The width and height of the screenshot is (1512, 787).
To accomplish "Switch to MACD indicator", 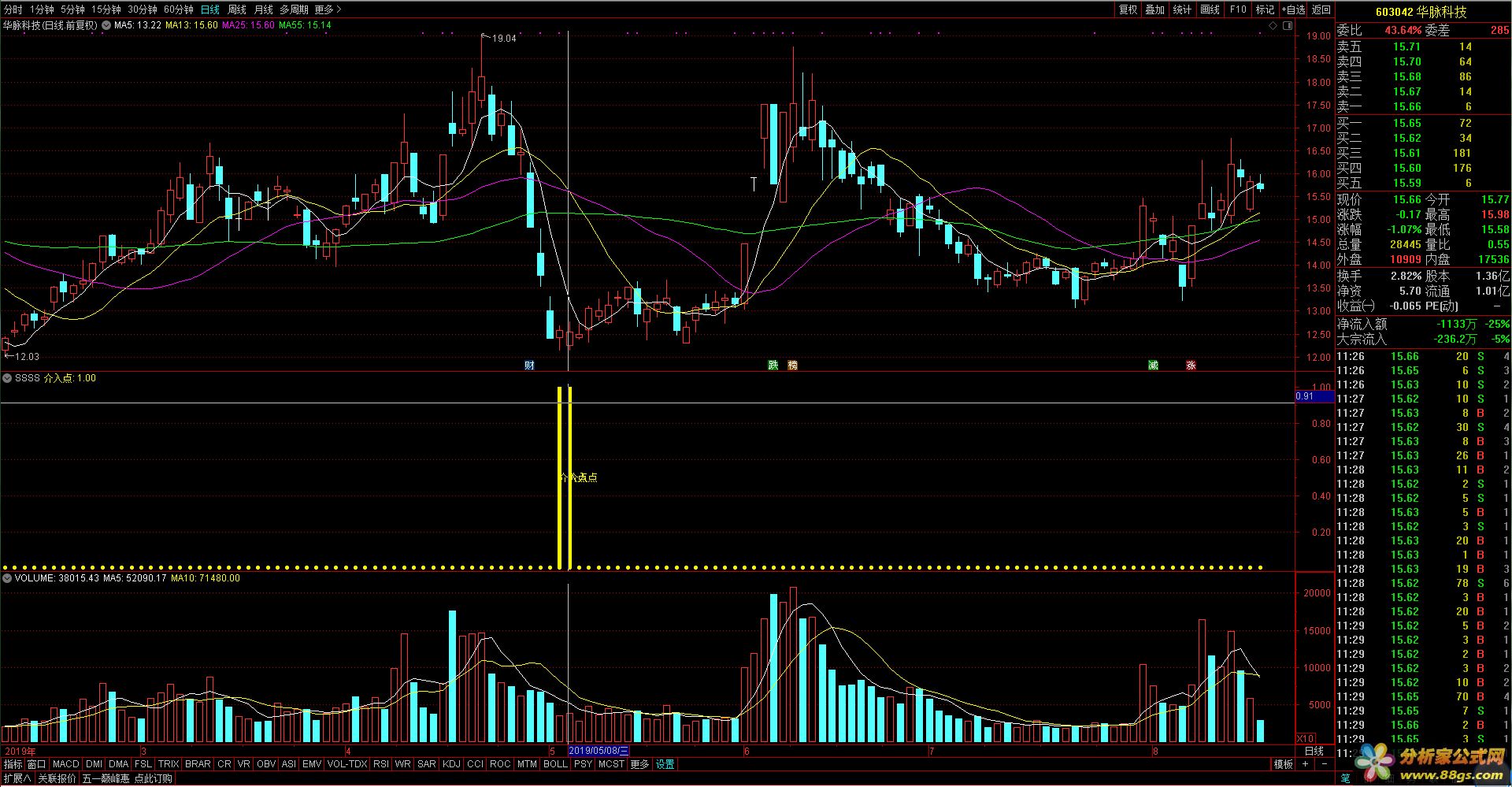I will click(66, 764).
